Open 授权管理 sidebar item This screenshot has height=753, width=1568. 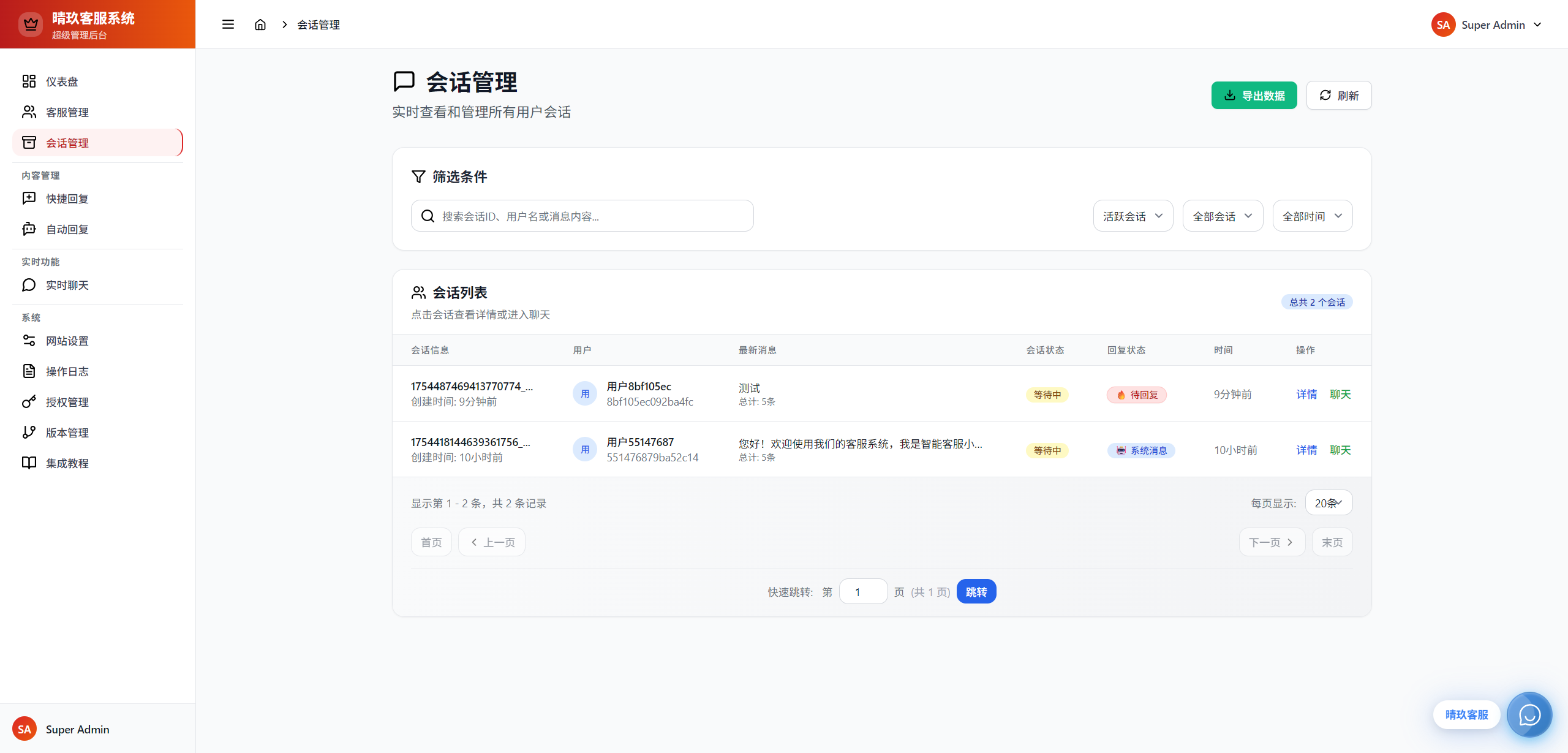(67, 402)
